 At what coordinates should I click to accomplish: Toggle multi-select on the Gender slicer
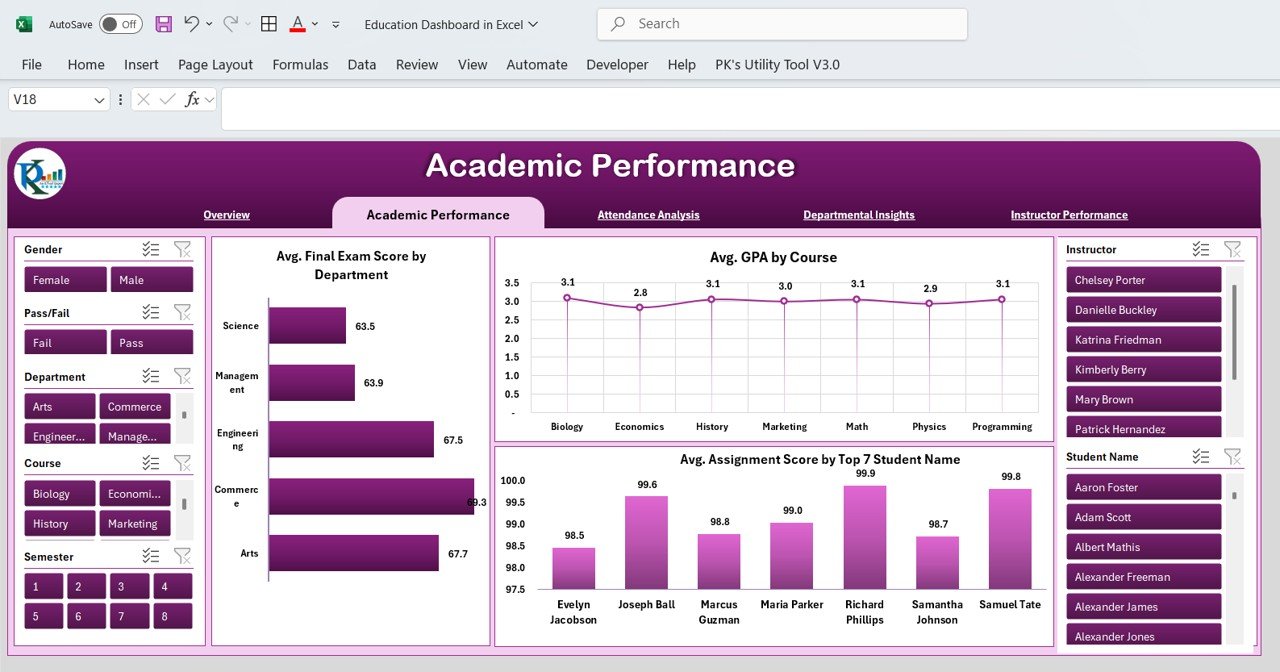pos(151,250)
